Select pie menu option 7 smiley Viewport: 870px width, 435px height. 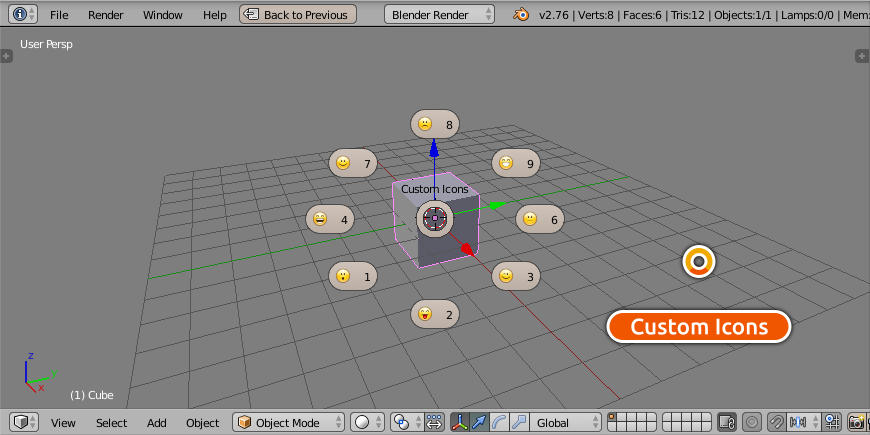353,163
